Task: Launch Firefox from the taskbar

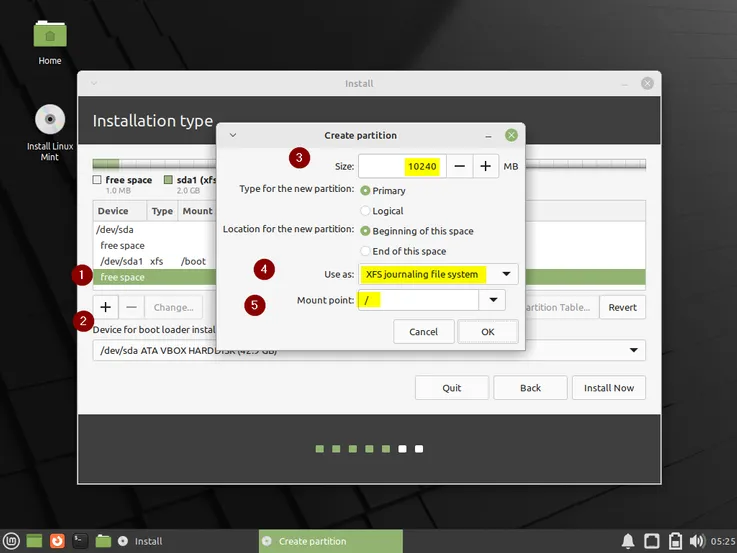Action: pyautogui.click(x=57, y=541)
